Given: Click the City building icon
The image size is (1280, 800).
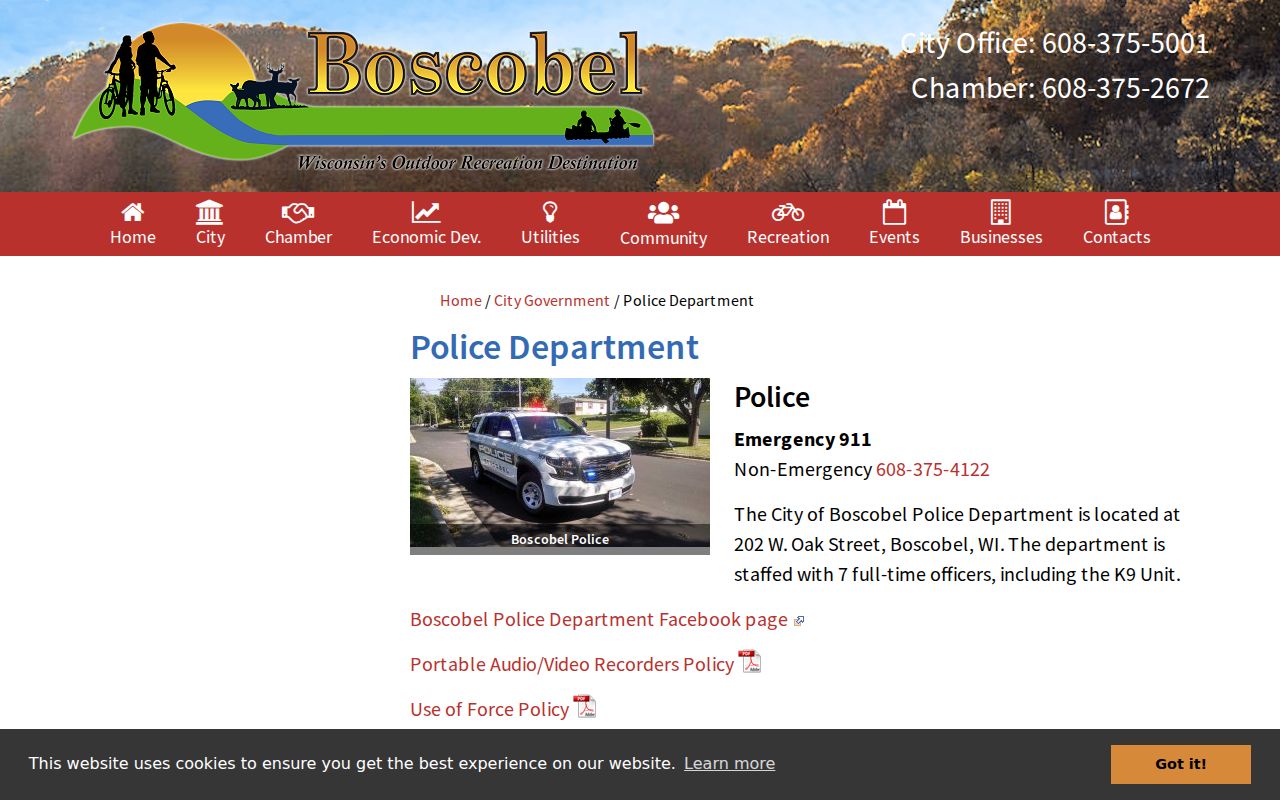Looking at the screenshot, I should tap(210, 211).
